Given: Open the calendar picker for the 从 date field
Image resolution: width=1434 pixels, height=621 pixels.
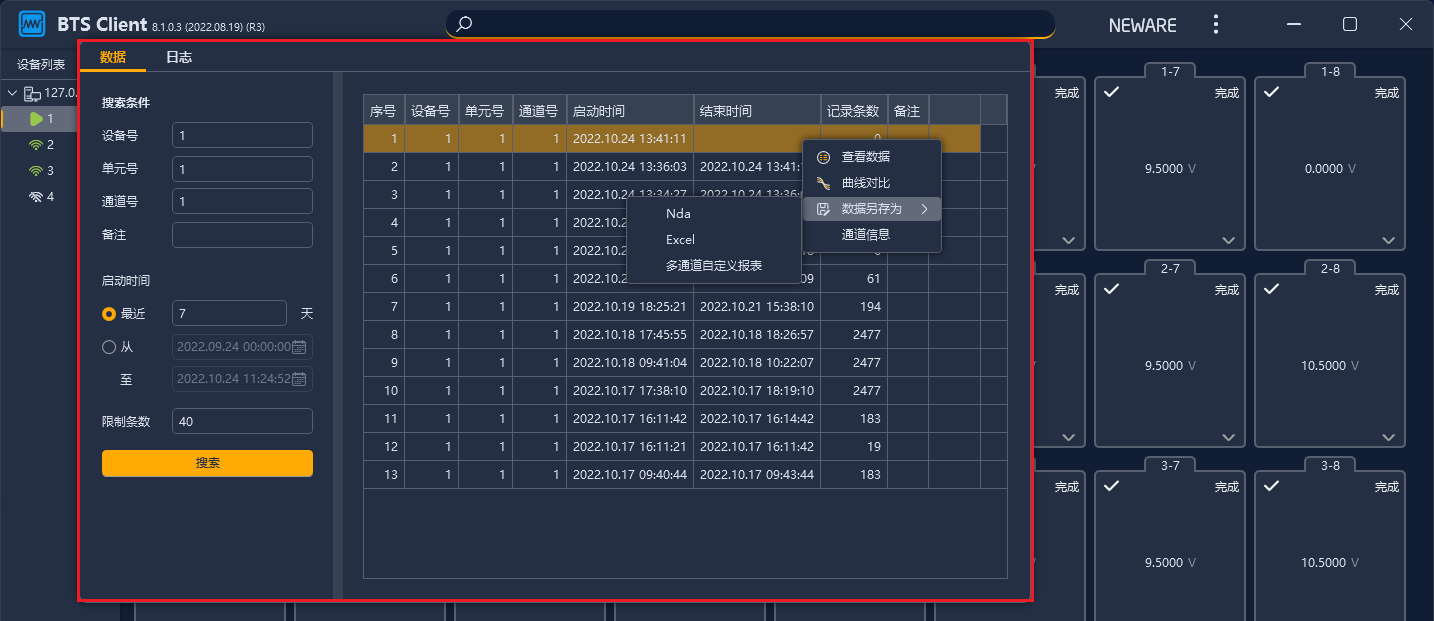Looking at the screenshot, I should coord(299,346).
